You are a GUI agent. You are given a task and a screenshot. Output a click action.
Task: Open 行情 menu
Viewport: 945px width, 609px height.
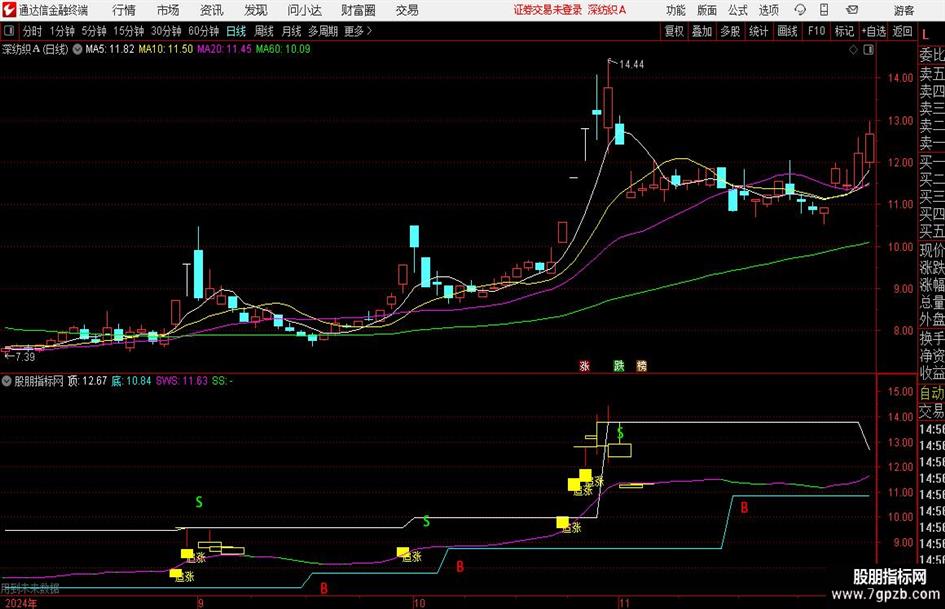(124, 10)
